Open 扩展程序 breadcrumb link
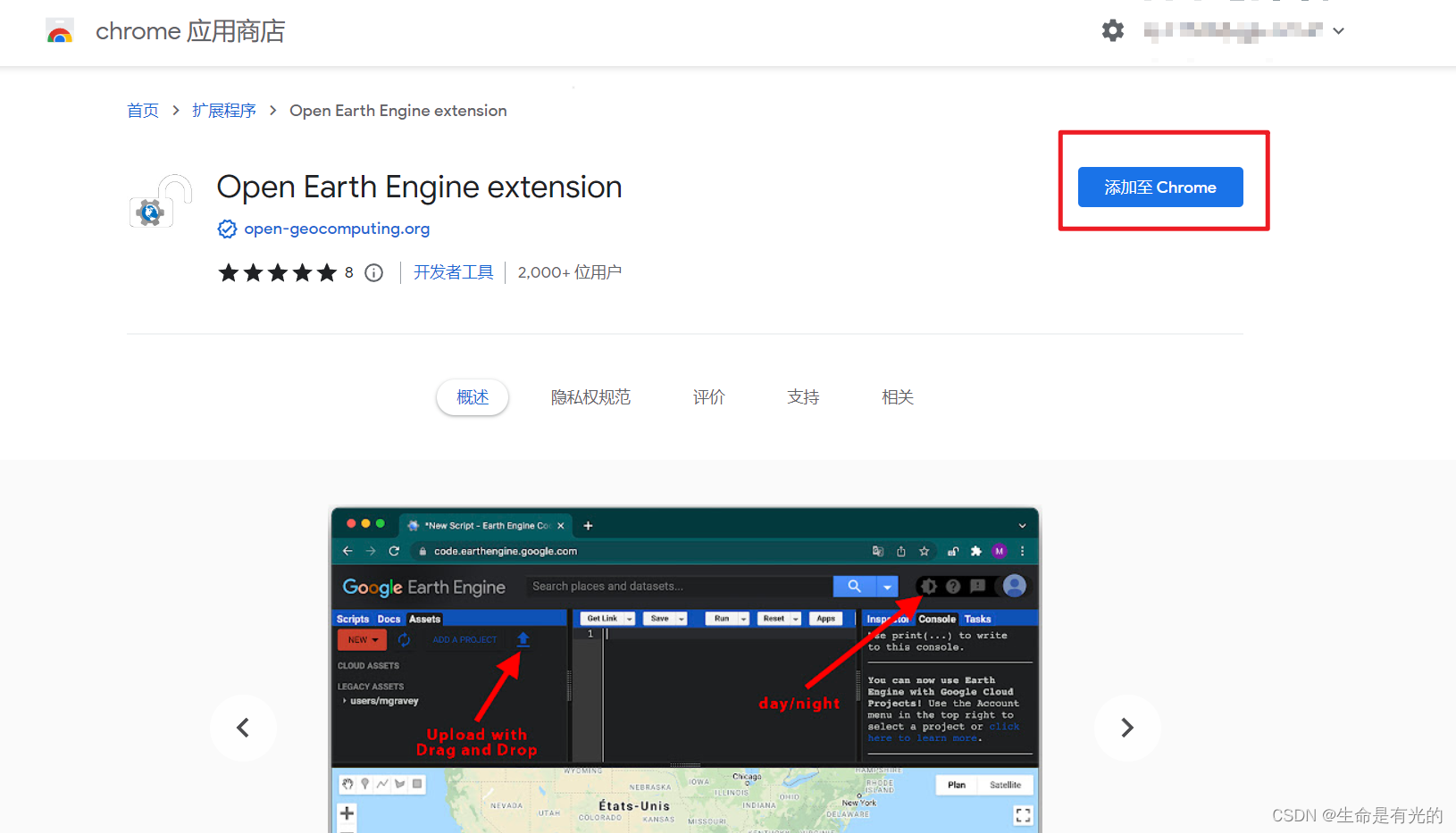1456x833 pixels. click(224, 110)
